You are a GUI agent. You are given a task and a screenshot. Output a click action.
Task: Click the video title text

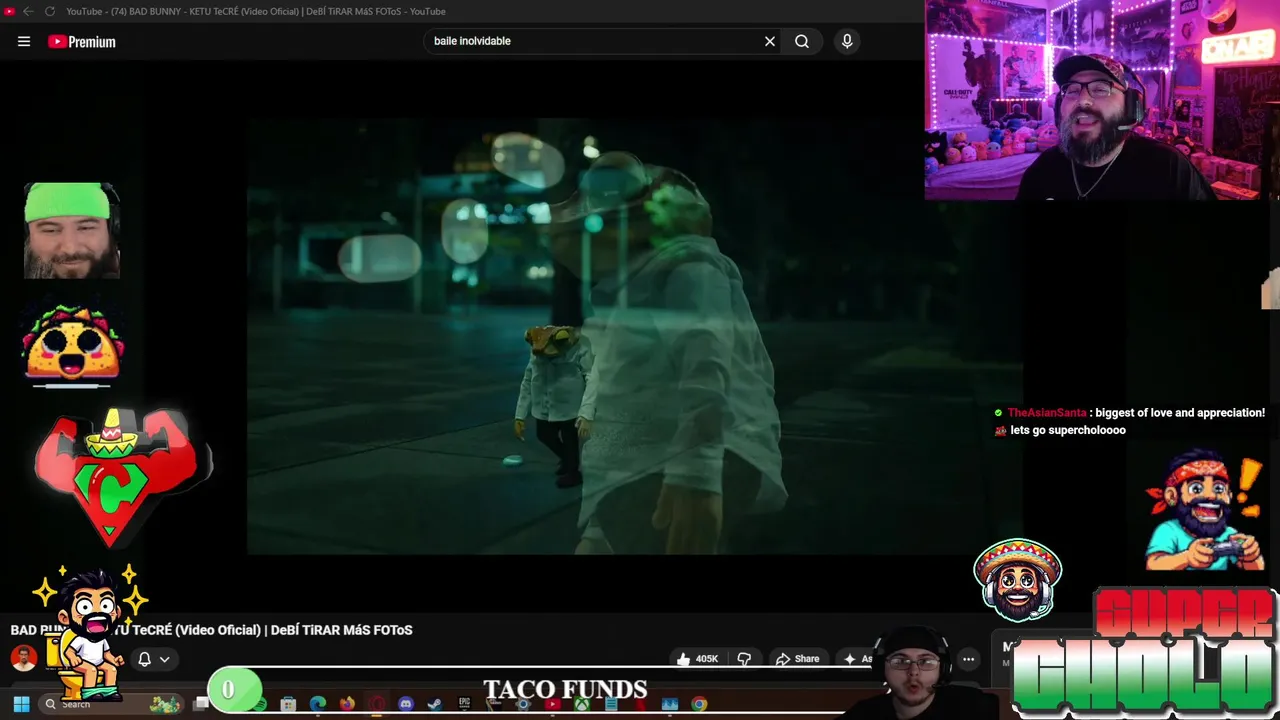click(x=212, y=630)
